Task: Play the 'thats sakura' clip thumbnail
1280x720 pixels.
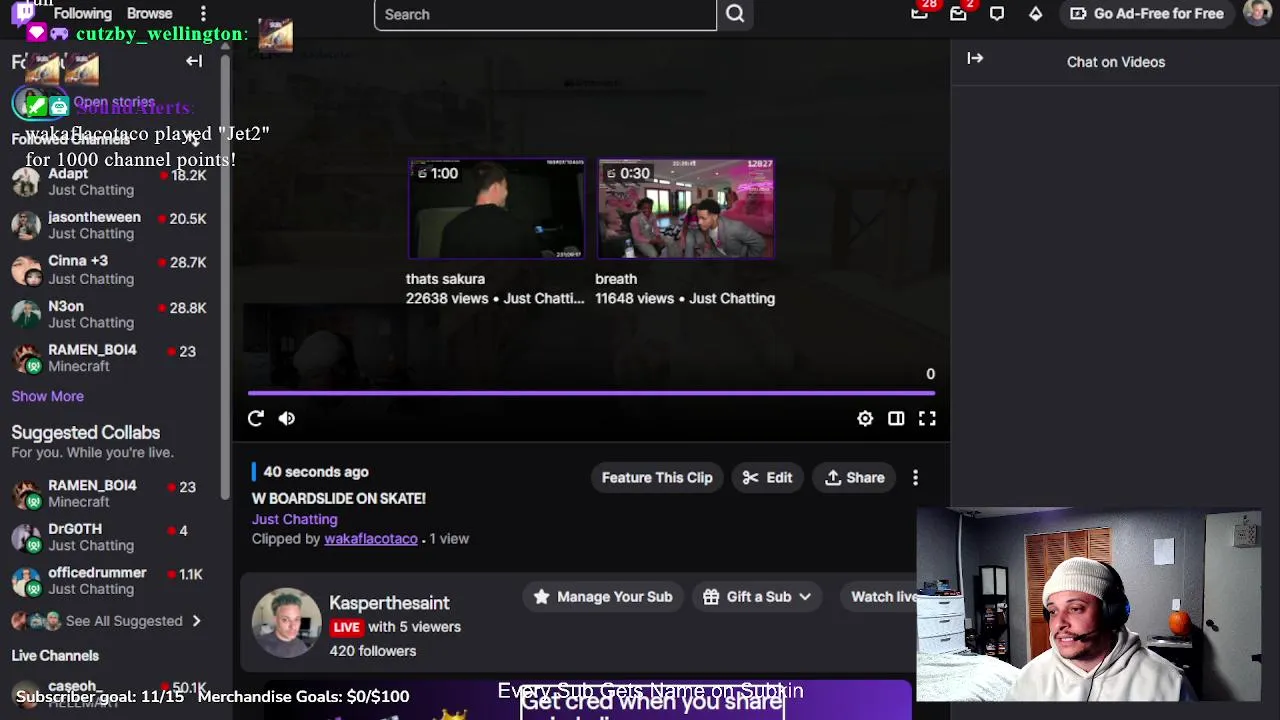Action: click(x=496, y=209)
